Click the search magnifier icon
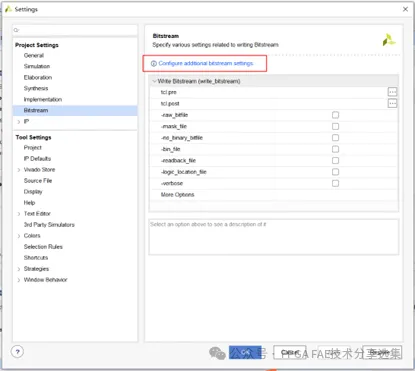Viewport: 415px width, 371px height. 16,30
